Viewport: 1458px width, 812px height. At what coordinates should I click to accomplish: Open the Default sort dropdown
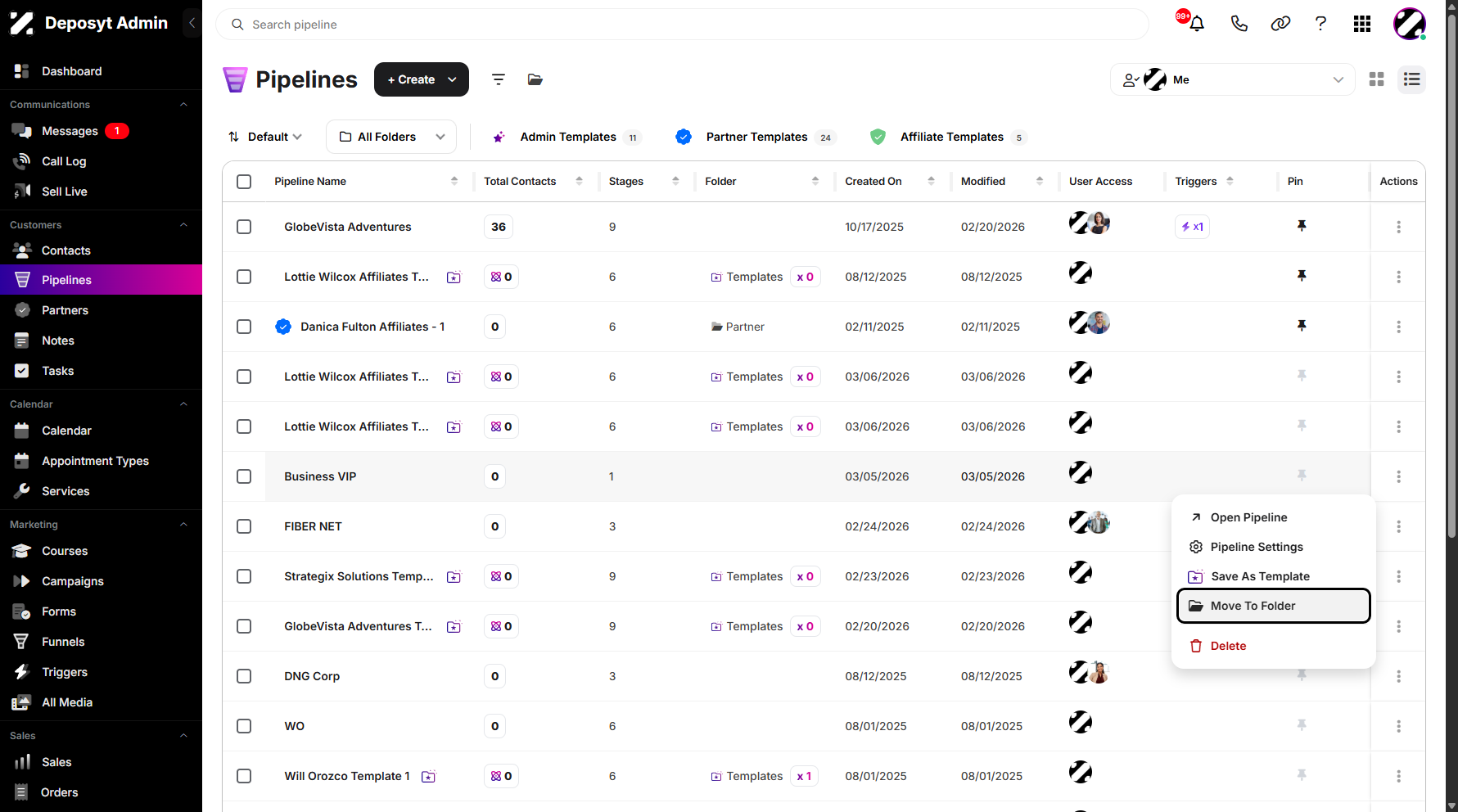(265, 137)
